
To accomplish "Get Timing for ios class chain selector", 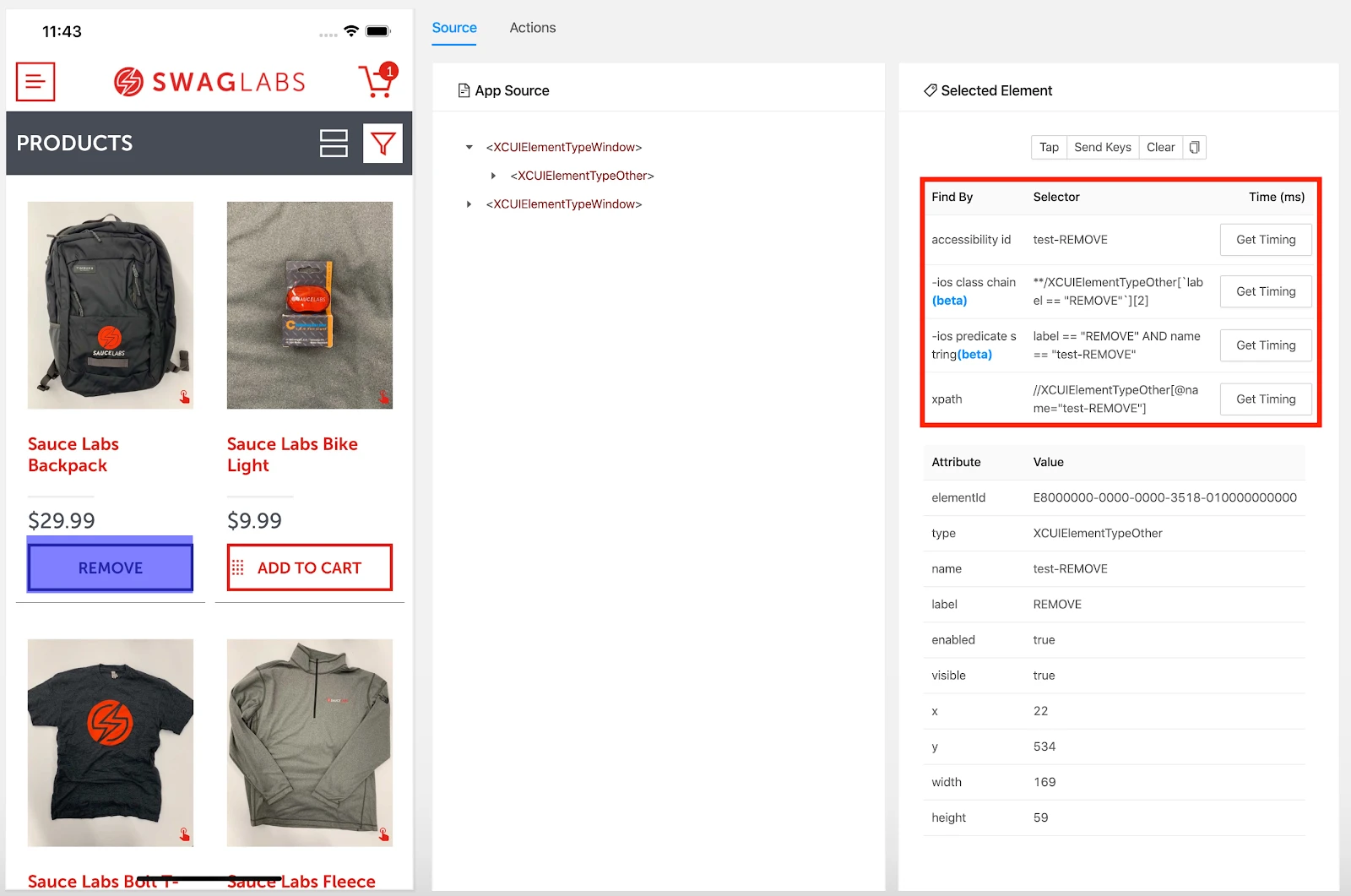I will click(x=1266, y=291).
